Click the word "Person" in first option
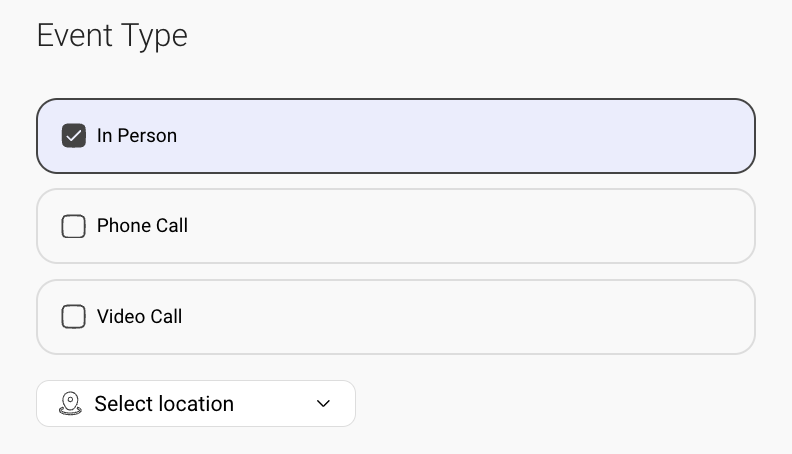The width and height of the screenshot is (792, 454). [147, 136]
